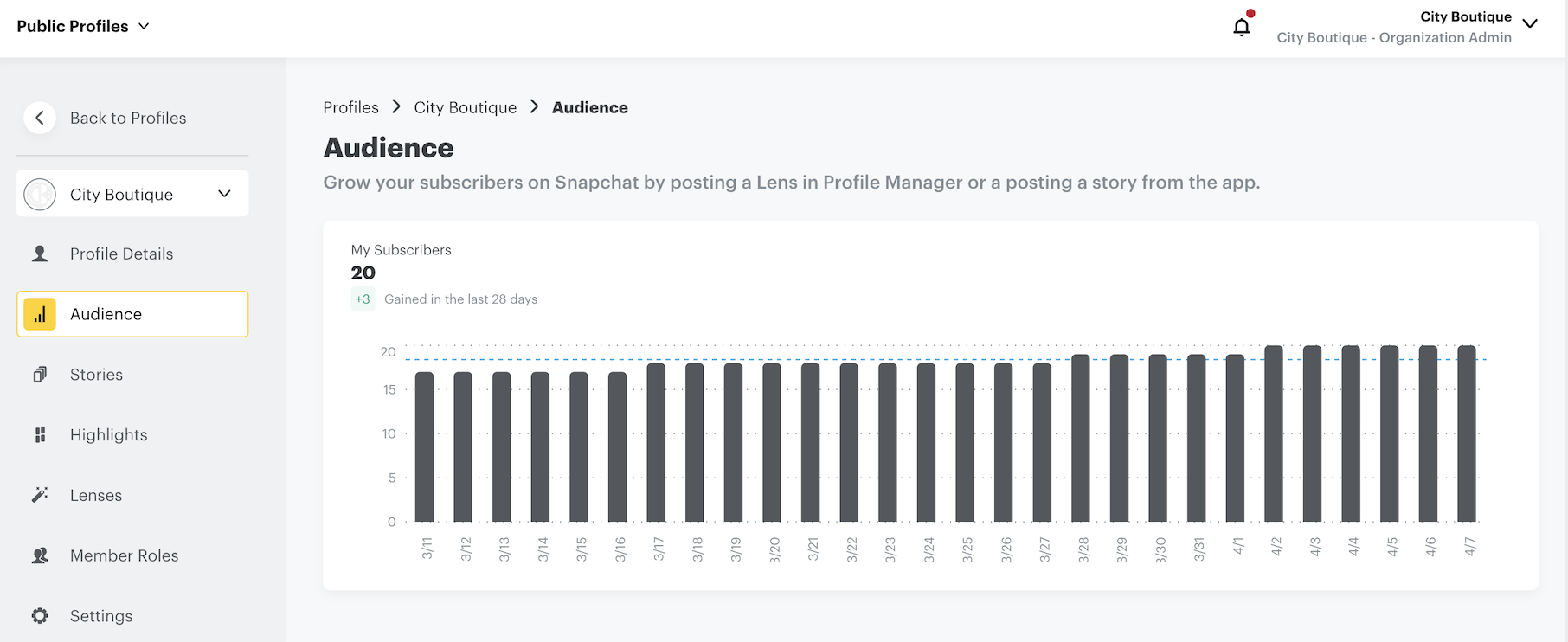Expand the City Boutique profile selector
Viewport: 1568px width, 642px height.
225,194
